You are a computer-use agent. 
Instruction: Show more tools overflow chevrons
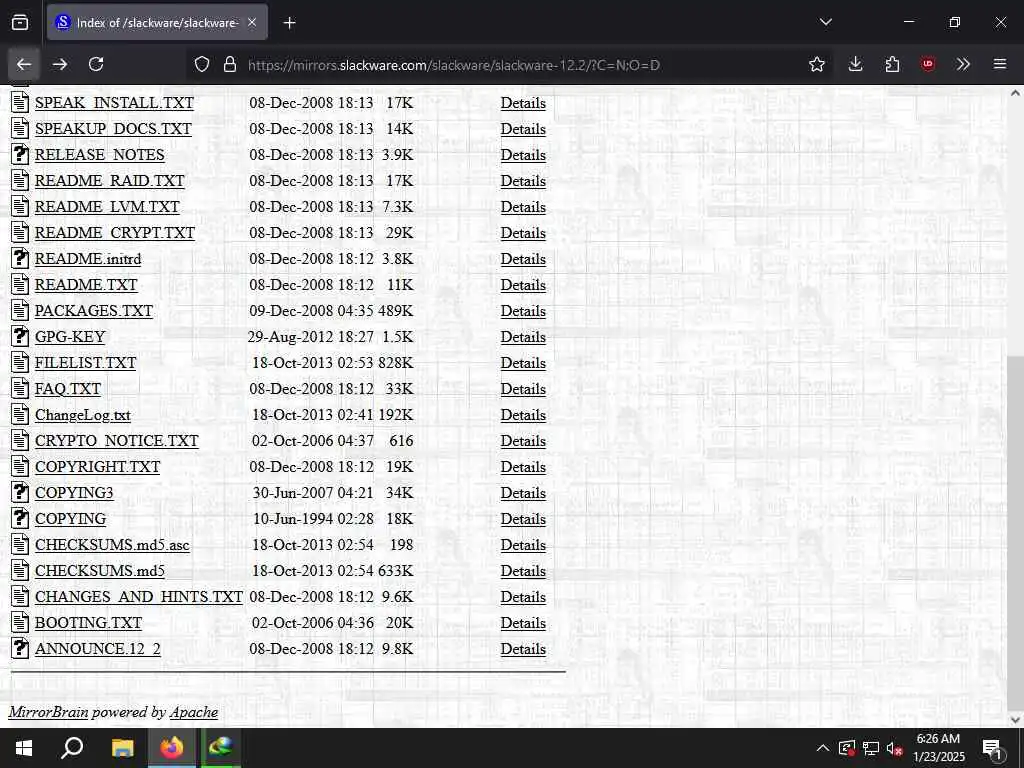[x=963, y=64]
